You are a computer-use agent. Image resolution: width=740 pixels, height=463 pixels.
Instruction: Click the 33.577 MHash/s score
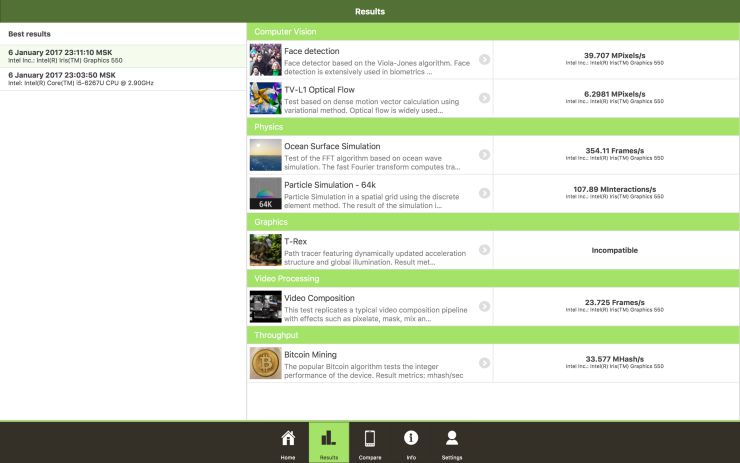[614, 359]
